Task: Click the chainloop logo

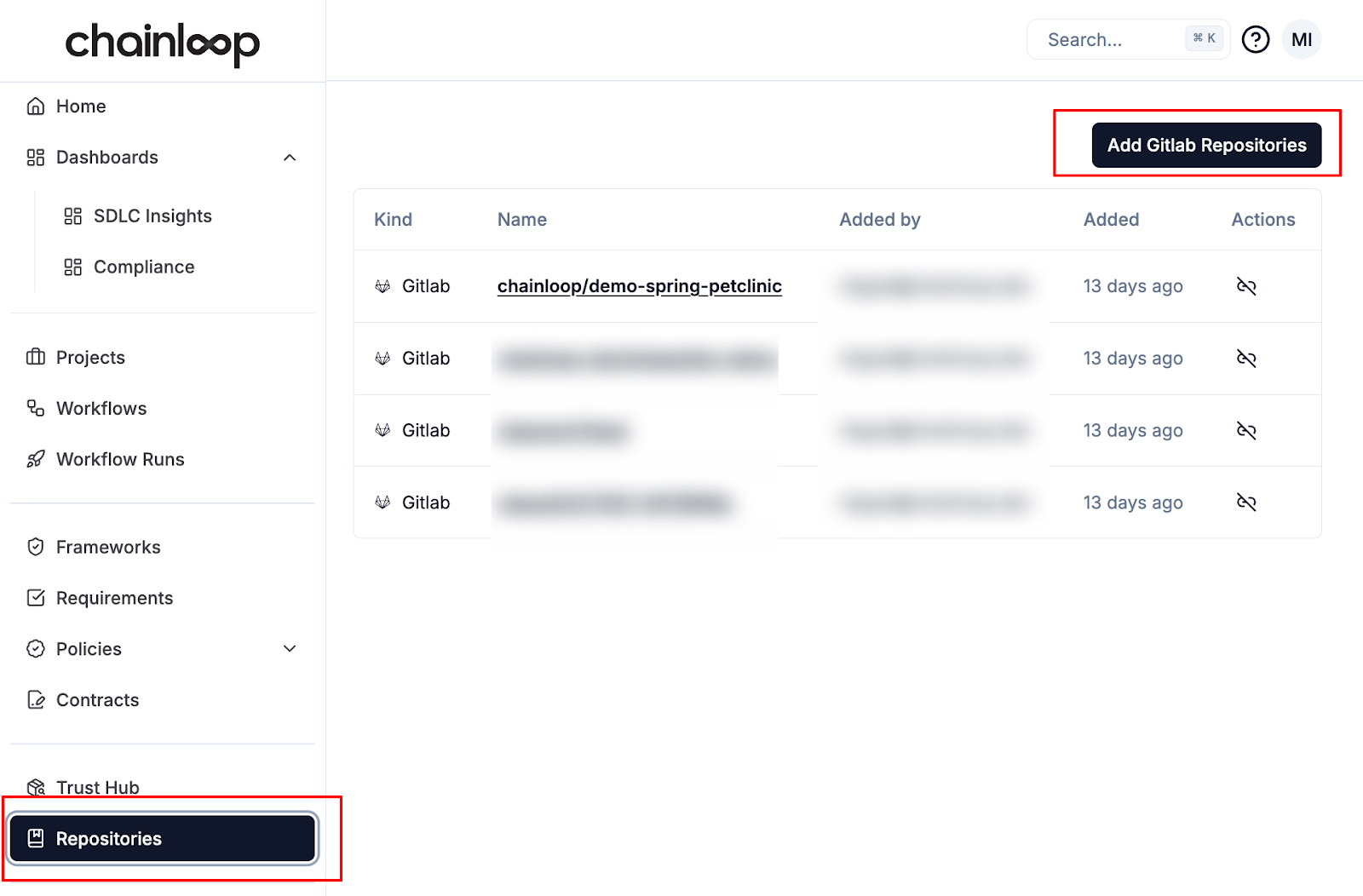Action: point(162,43)
